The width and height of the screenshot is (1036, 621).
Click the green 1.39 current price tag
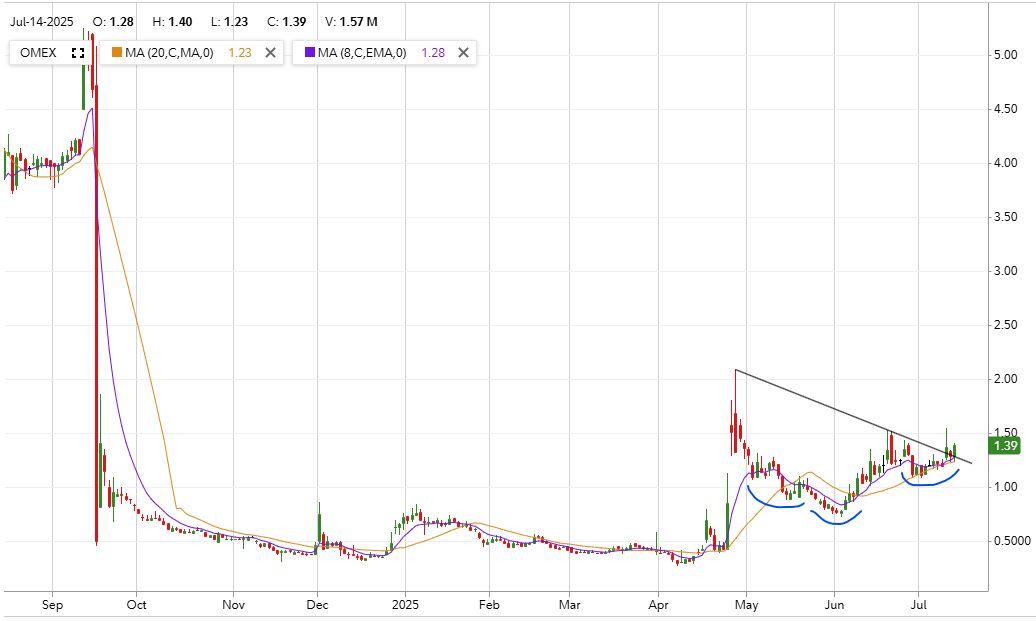(x=1005, y=446)
